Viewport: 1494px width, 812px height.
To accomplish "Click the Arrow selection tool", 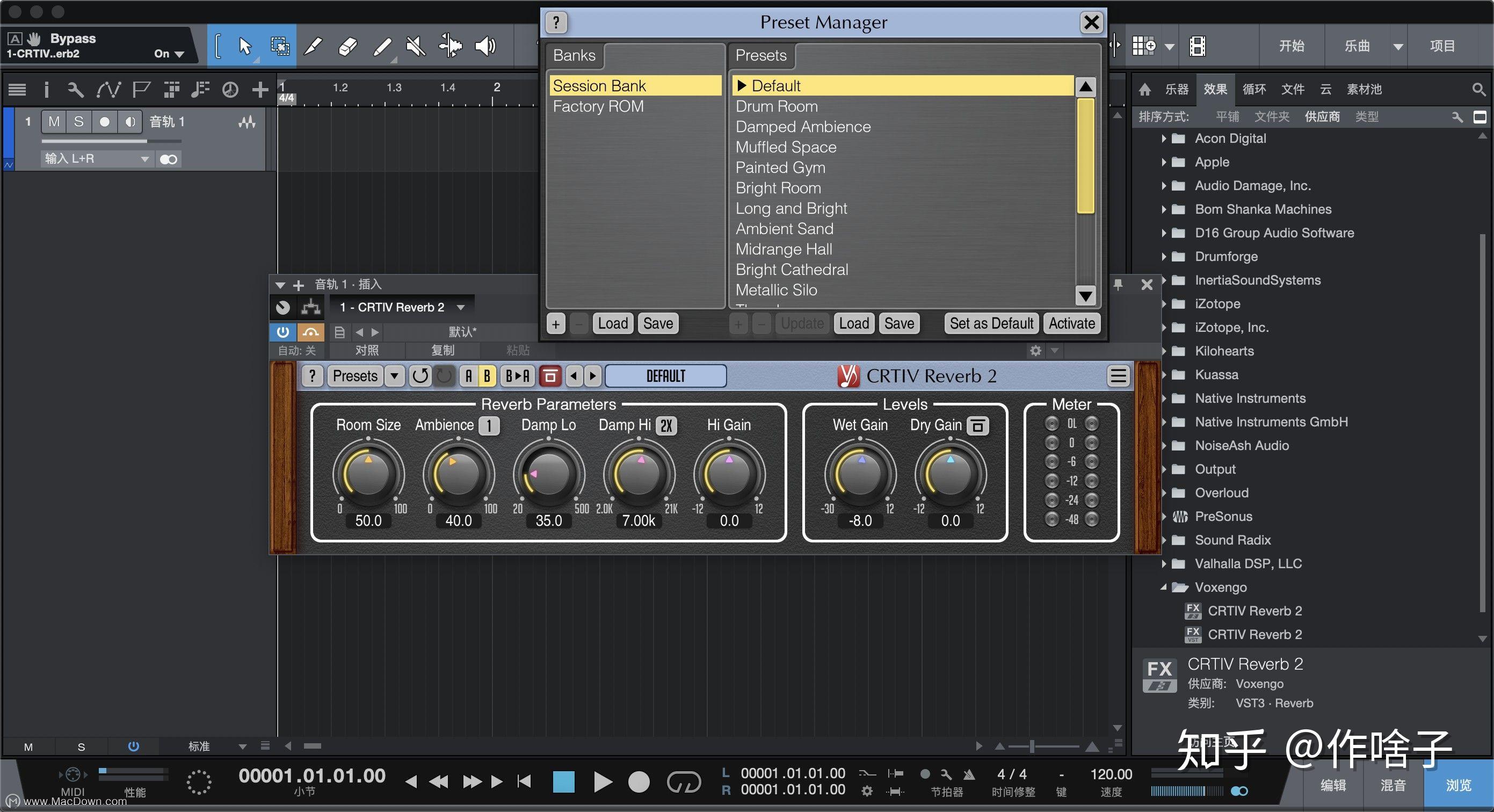I will point(245,46).
